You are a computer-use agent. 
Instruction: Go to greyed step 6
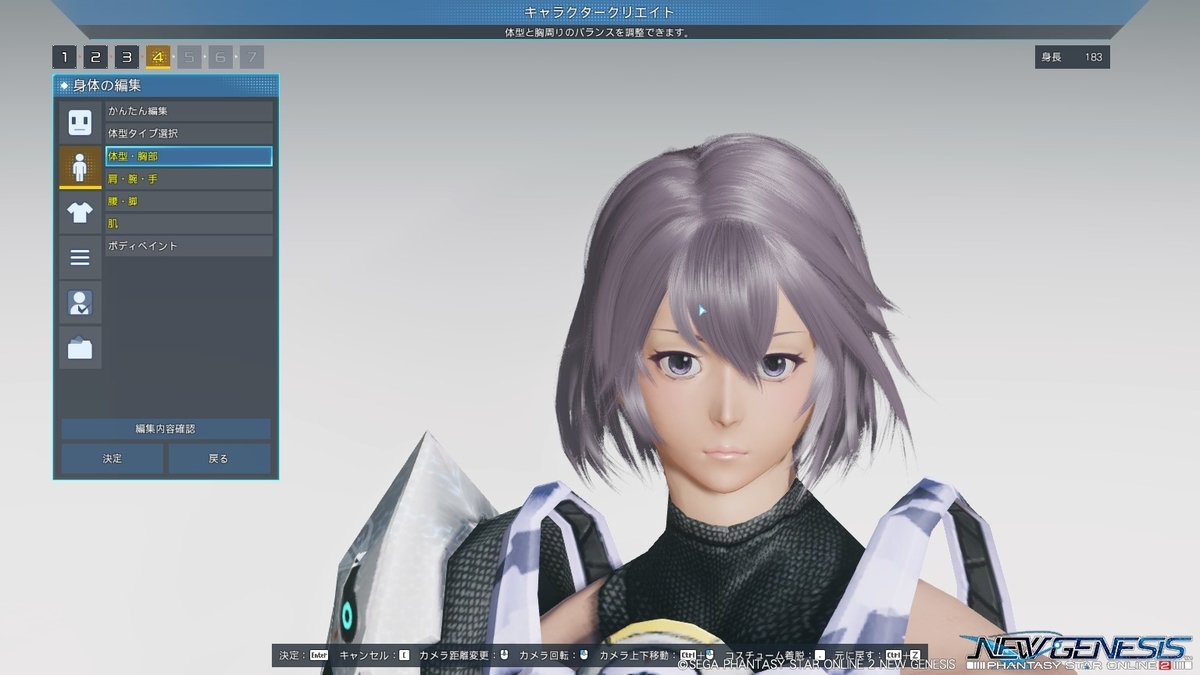pos(220,57)
